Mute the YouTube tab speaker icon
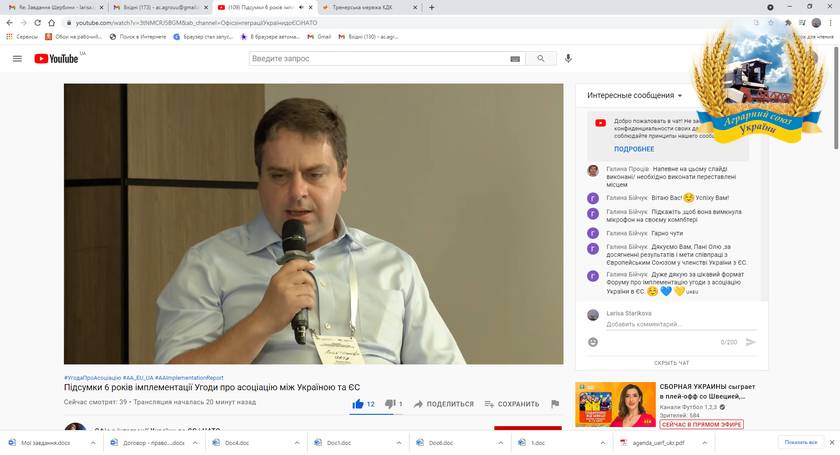This screenshot has height=455, width=840. pyautogui.click(x=301, y=8)
